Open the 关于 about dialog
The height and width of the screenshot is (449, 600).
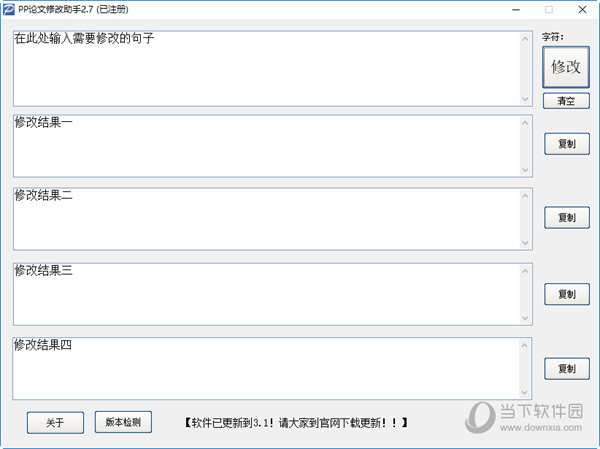(55, 423)
